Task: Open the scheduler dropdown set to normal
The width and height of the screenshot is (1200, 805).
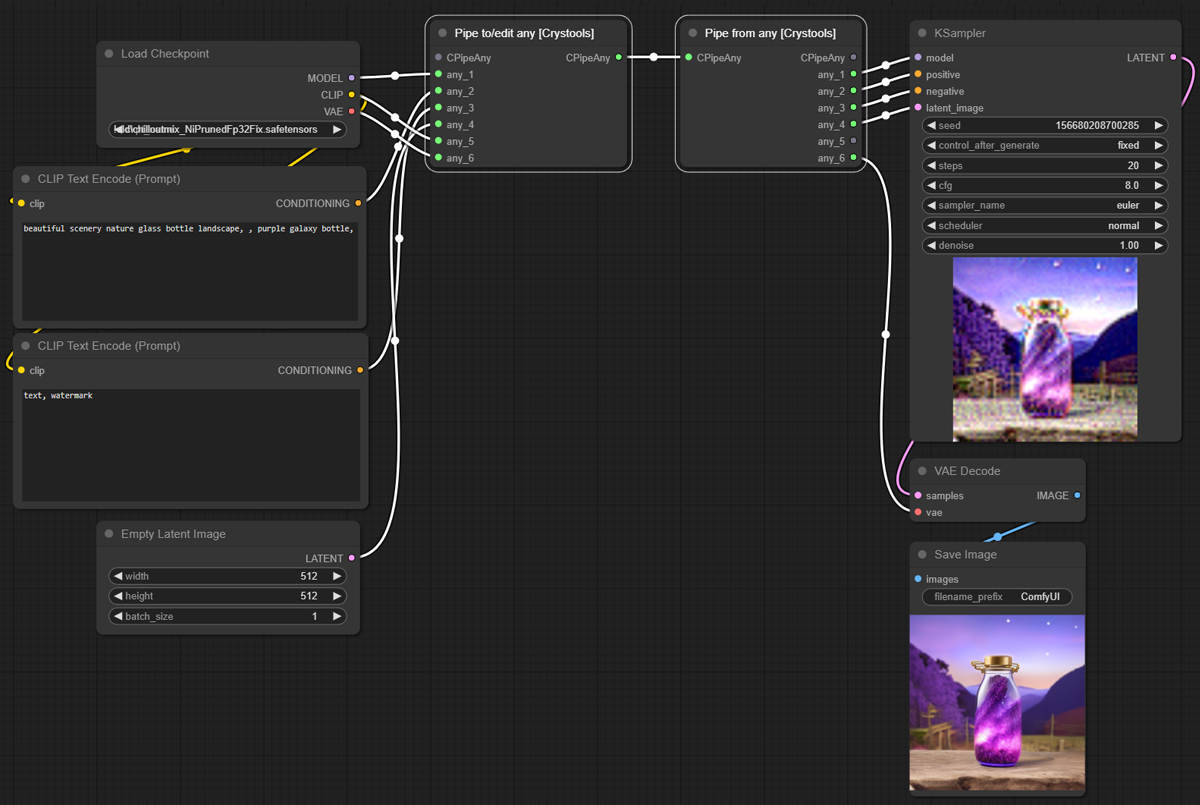Action: tap(1045, 225)
